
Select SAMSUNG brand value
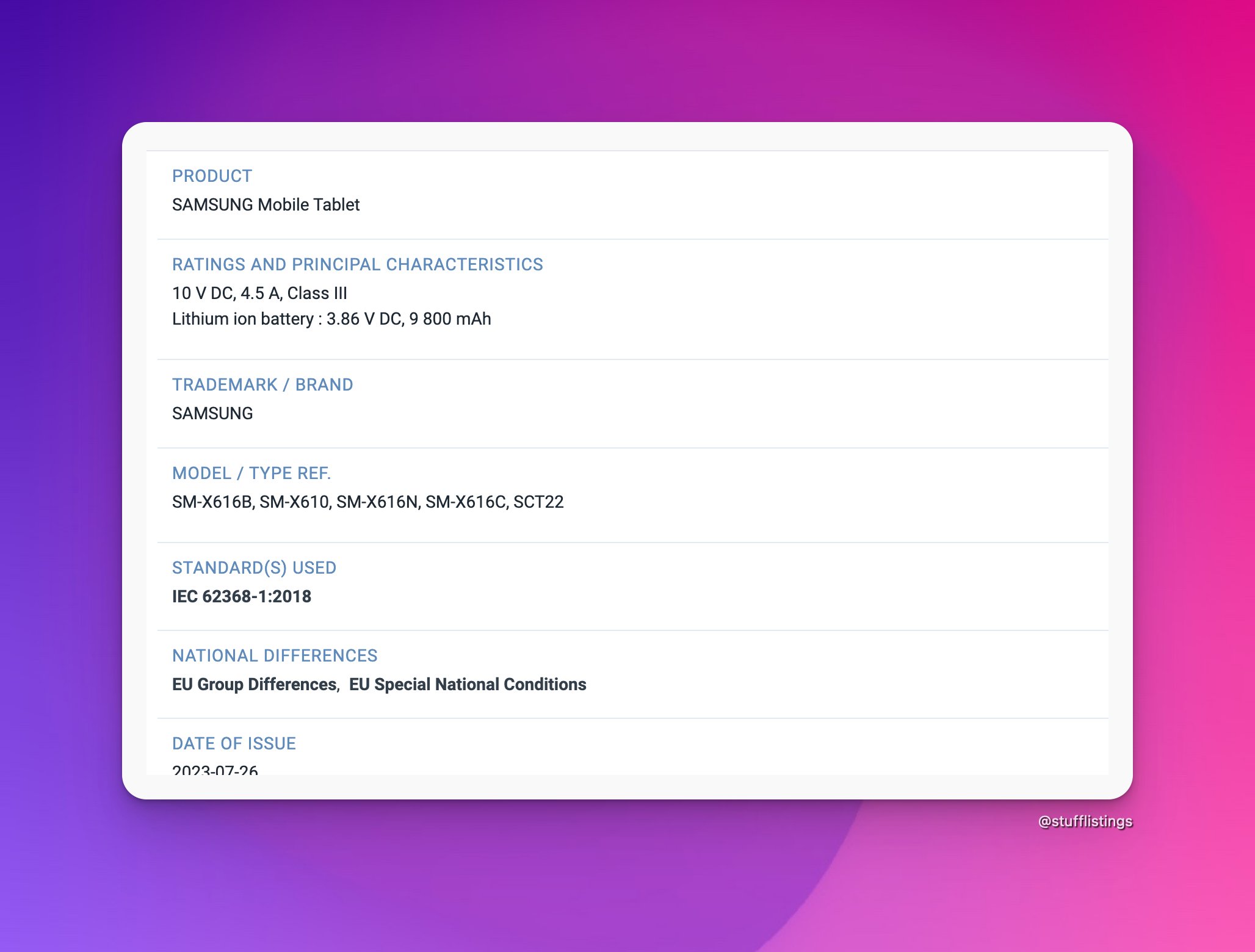coord(212,414)
